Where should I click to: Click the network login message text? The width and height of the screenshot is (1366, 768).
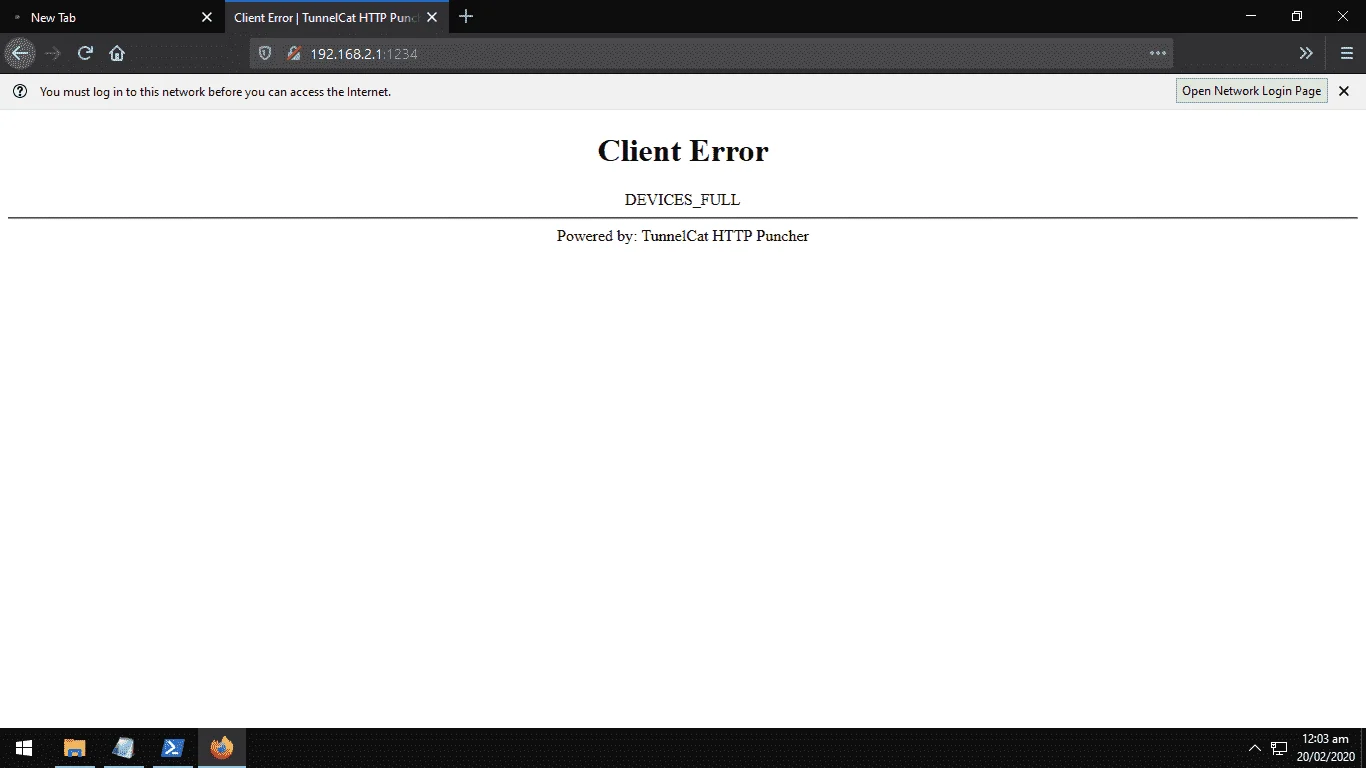click(x=215, y=91)
